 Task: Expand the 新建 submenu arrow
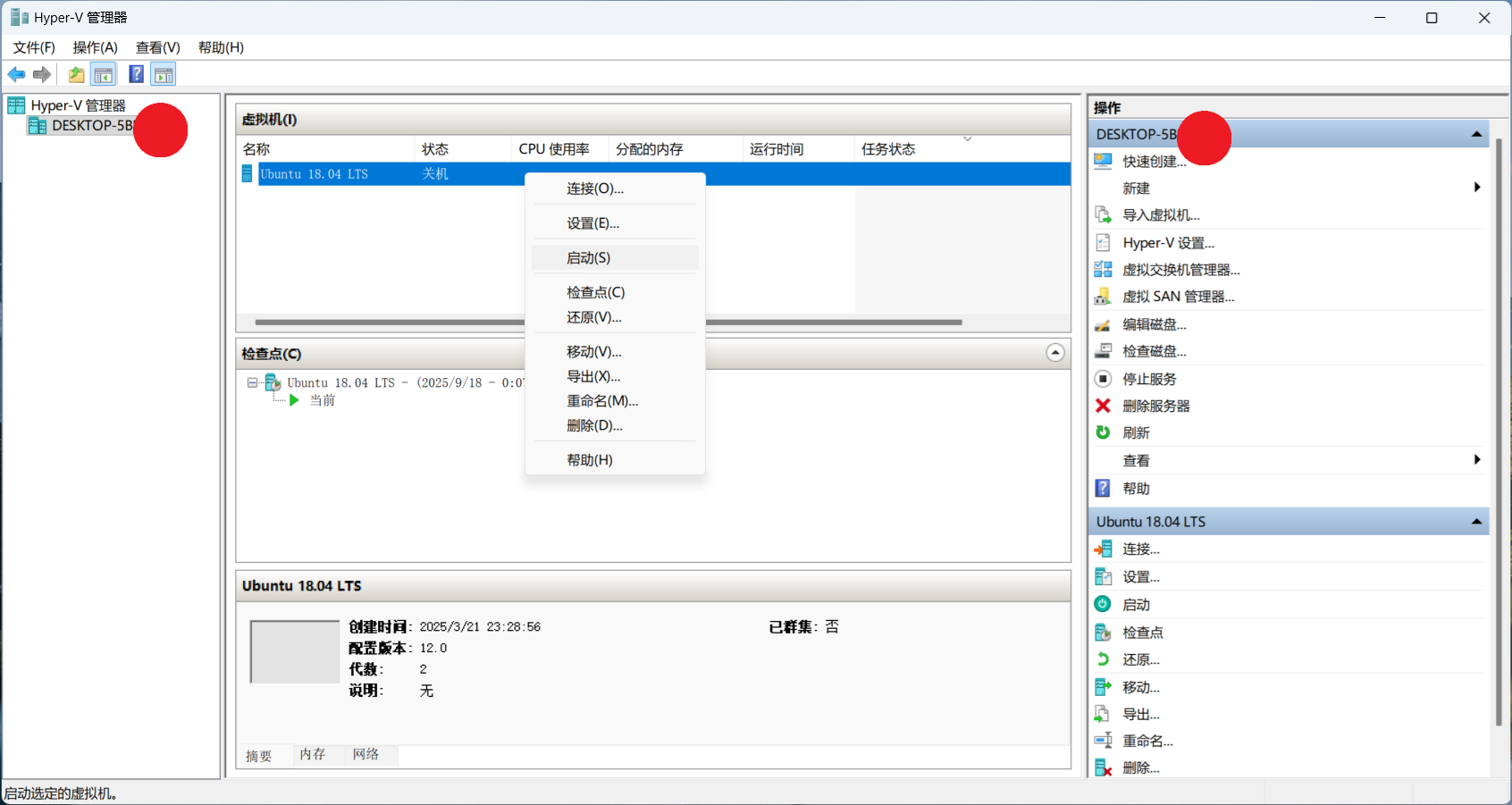tap(1477, 188)
